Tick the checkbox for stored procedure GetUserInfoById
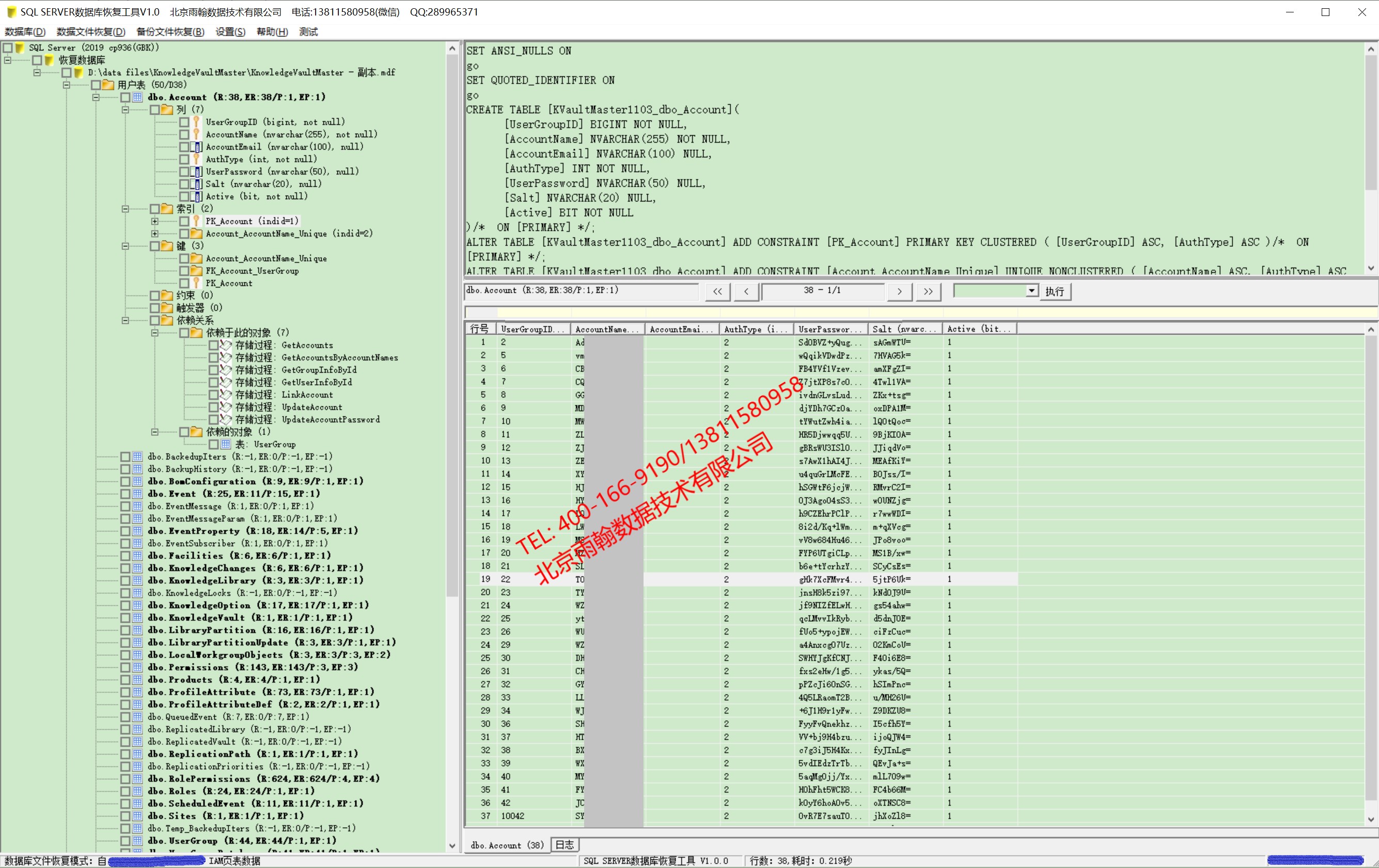The image size is (1379, 868). coord(214,383)
